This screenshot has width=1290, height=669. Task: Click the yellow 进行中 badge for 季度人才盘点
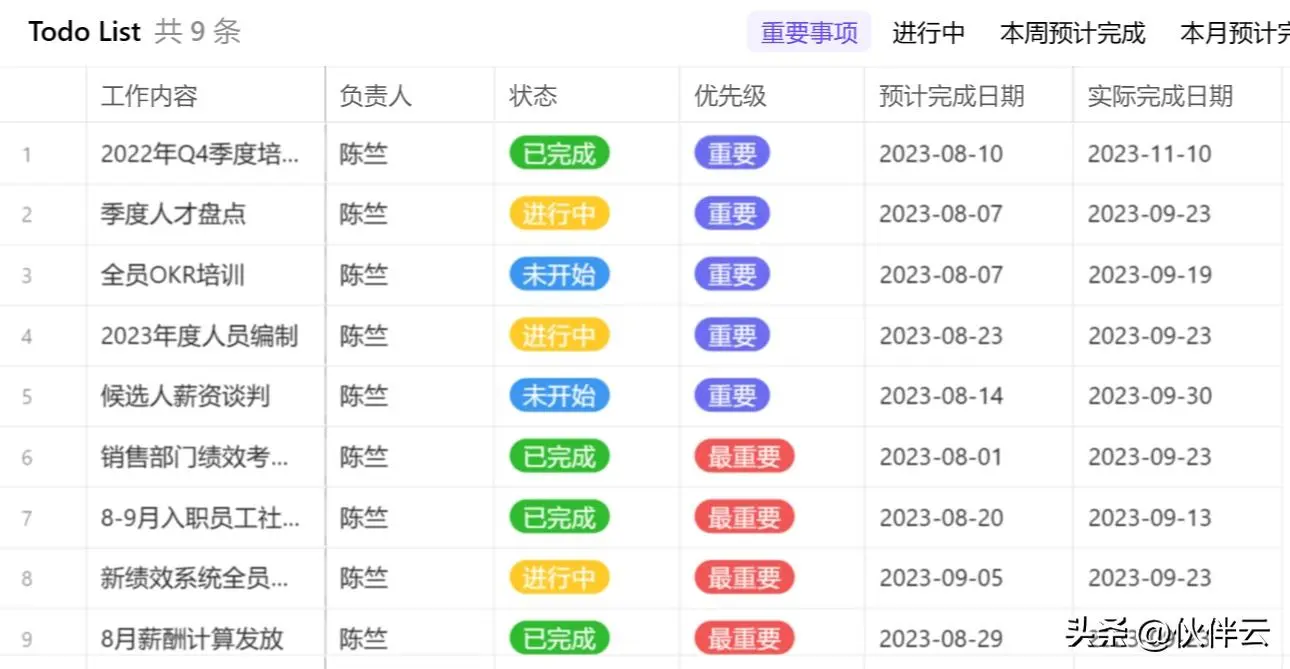pos(558,213)
